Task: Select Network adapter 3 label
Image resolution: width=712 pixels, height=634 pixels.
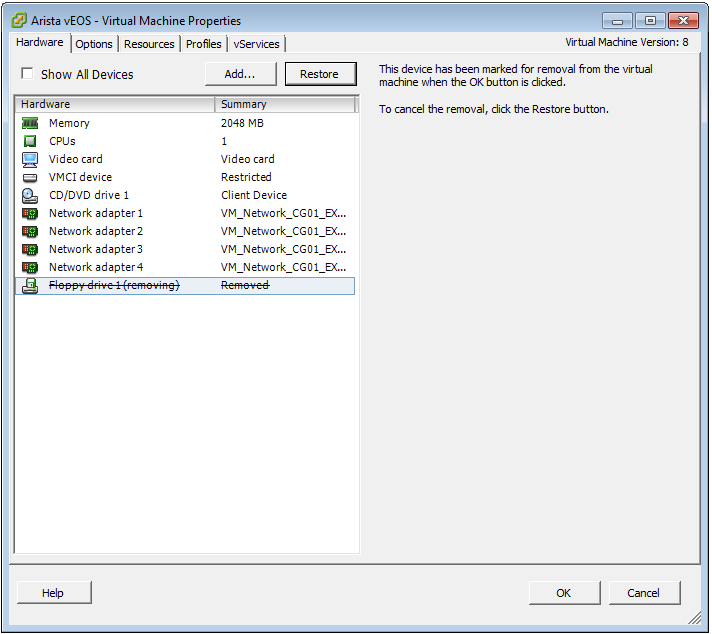Action: (x=96, y=249)
